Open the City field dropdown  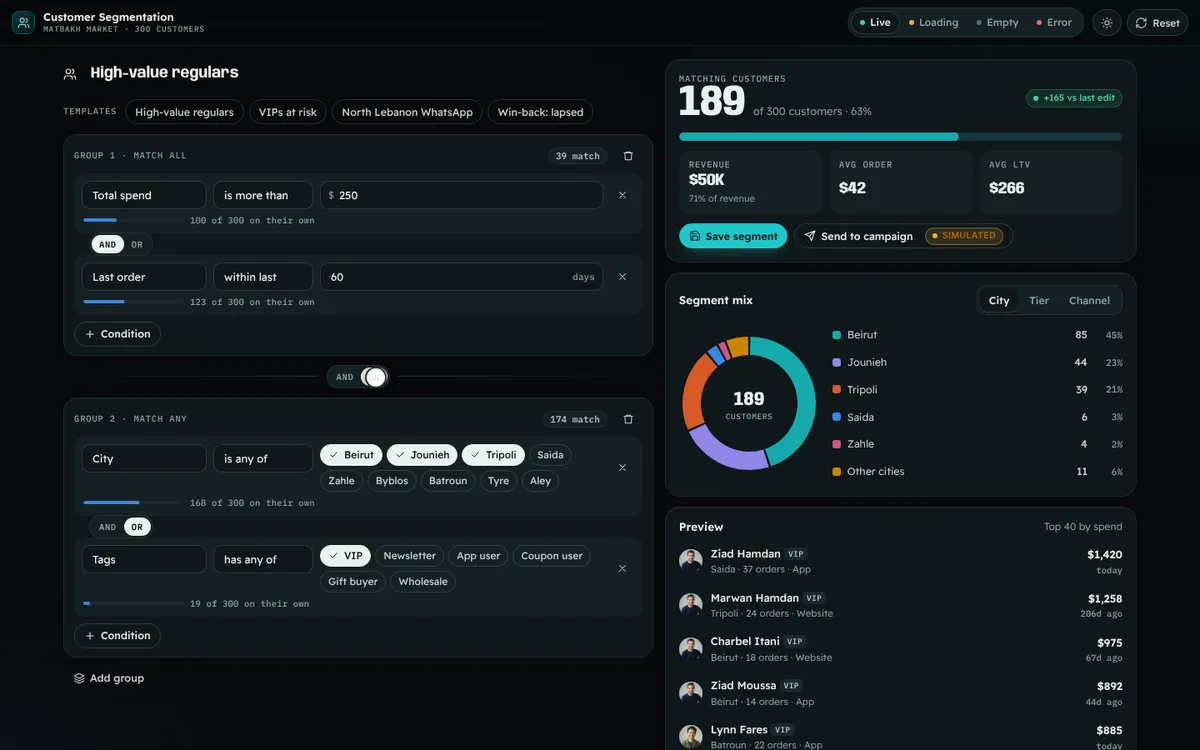[144, 459]
